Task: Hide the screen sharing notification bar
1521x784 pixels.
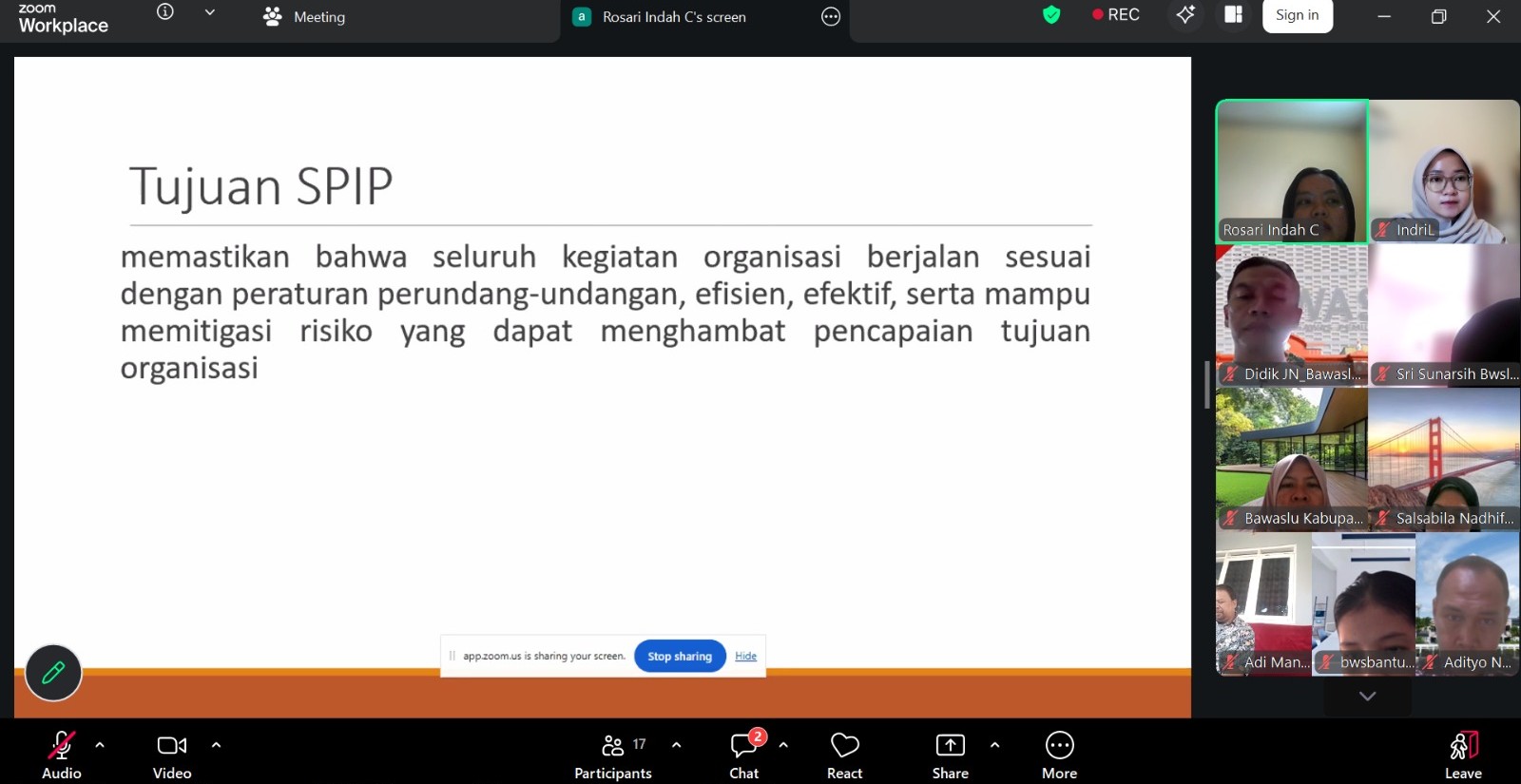Action: tap(746, 656)
